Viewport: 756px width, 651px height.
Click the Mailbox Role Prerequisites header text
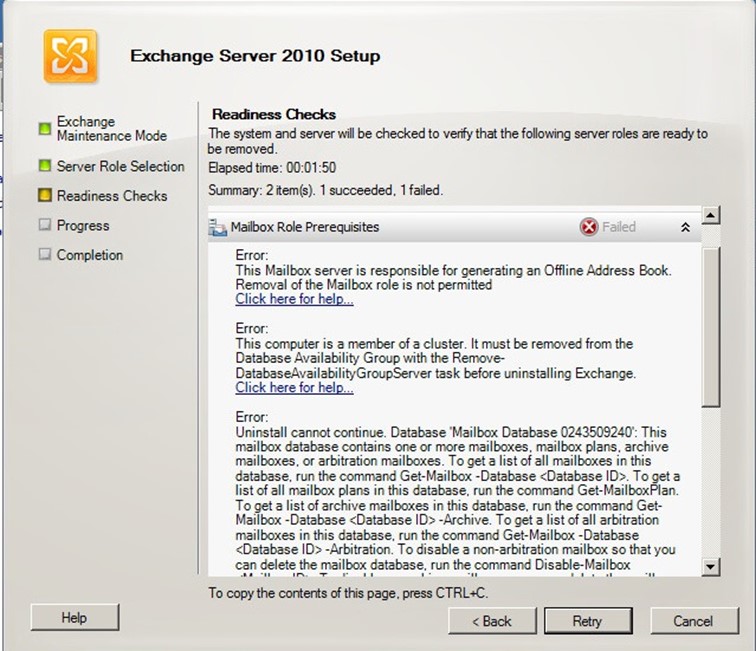[305, 227]
